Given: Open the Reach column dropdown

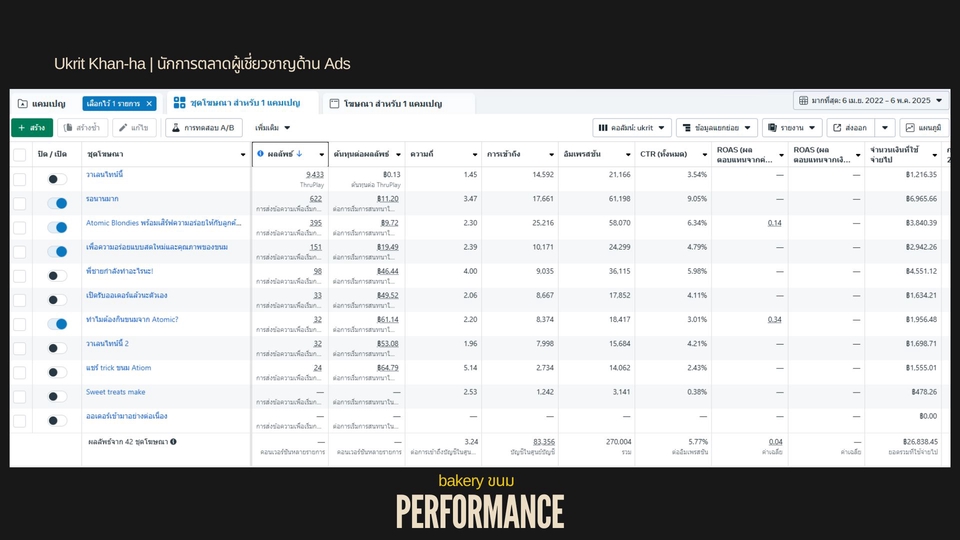Looking at the screenshot, I should pos(551,154).
